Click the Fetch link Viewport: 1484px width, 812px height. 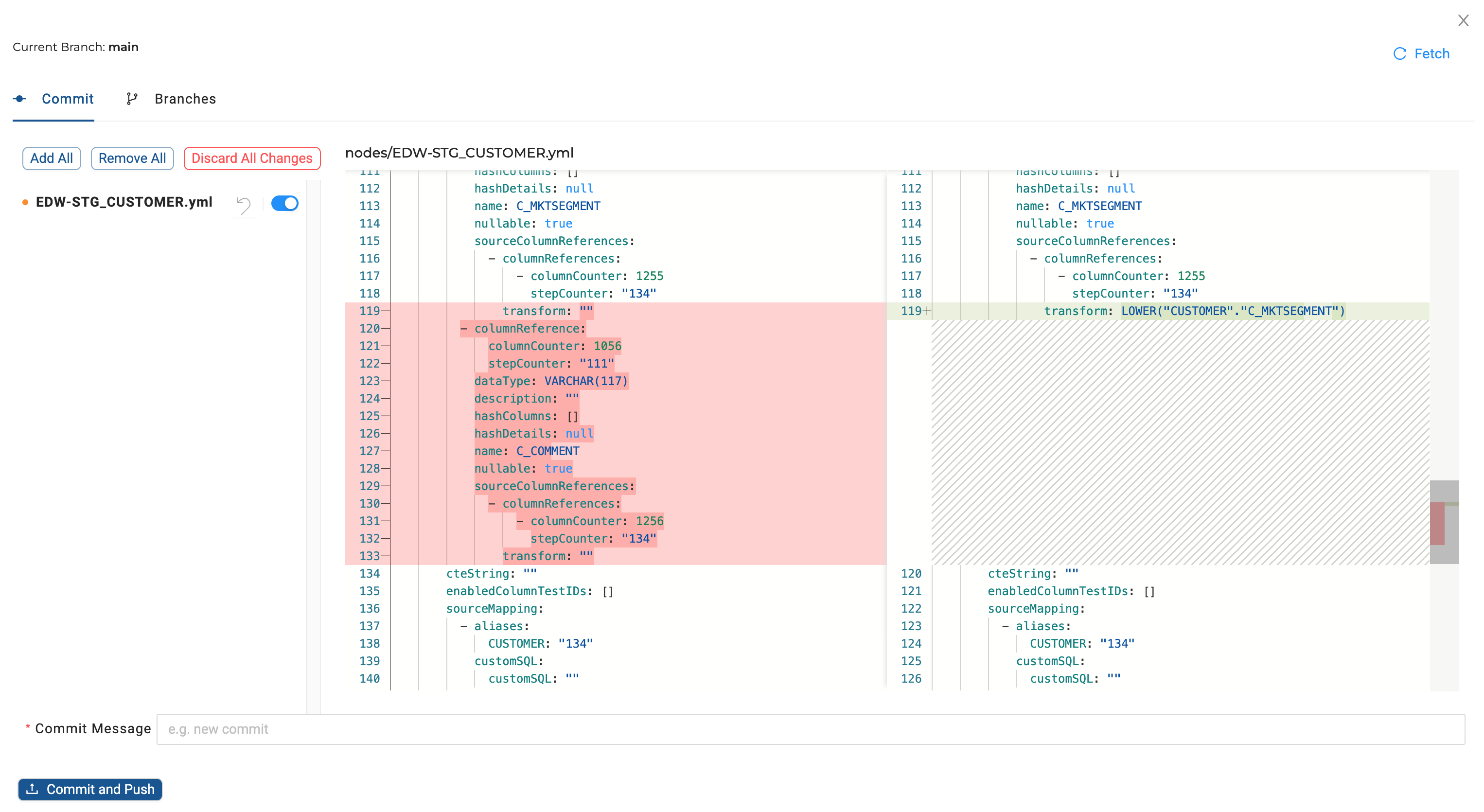(x=1431, y=53)
